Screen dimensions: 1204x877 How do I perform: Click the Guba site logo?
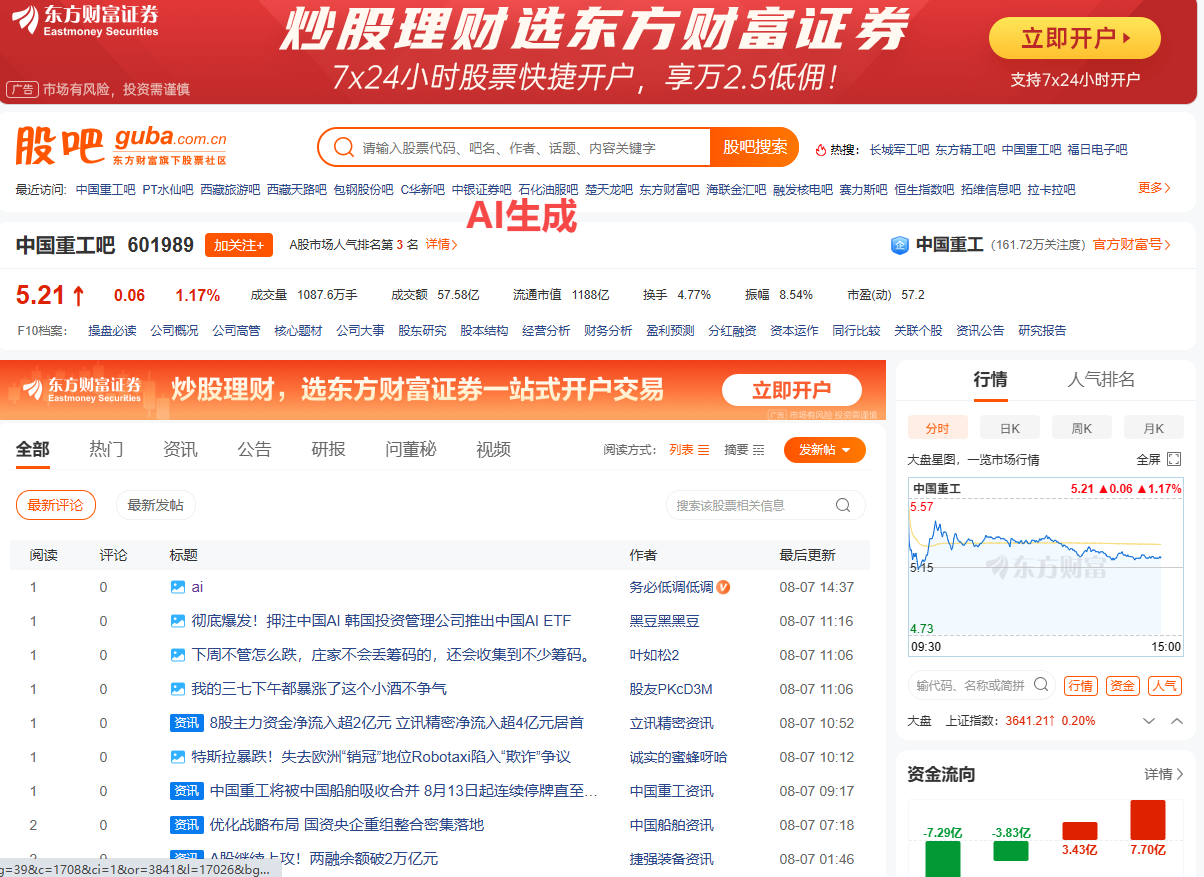pyautogui.click(x=121, y=146)
